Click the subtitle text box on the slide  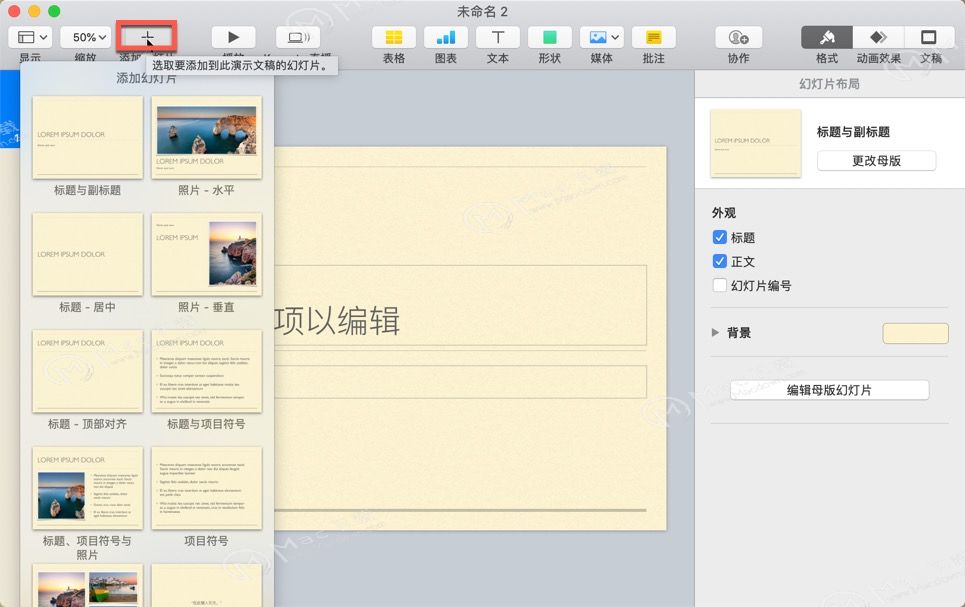tap(460, 382)
